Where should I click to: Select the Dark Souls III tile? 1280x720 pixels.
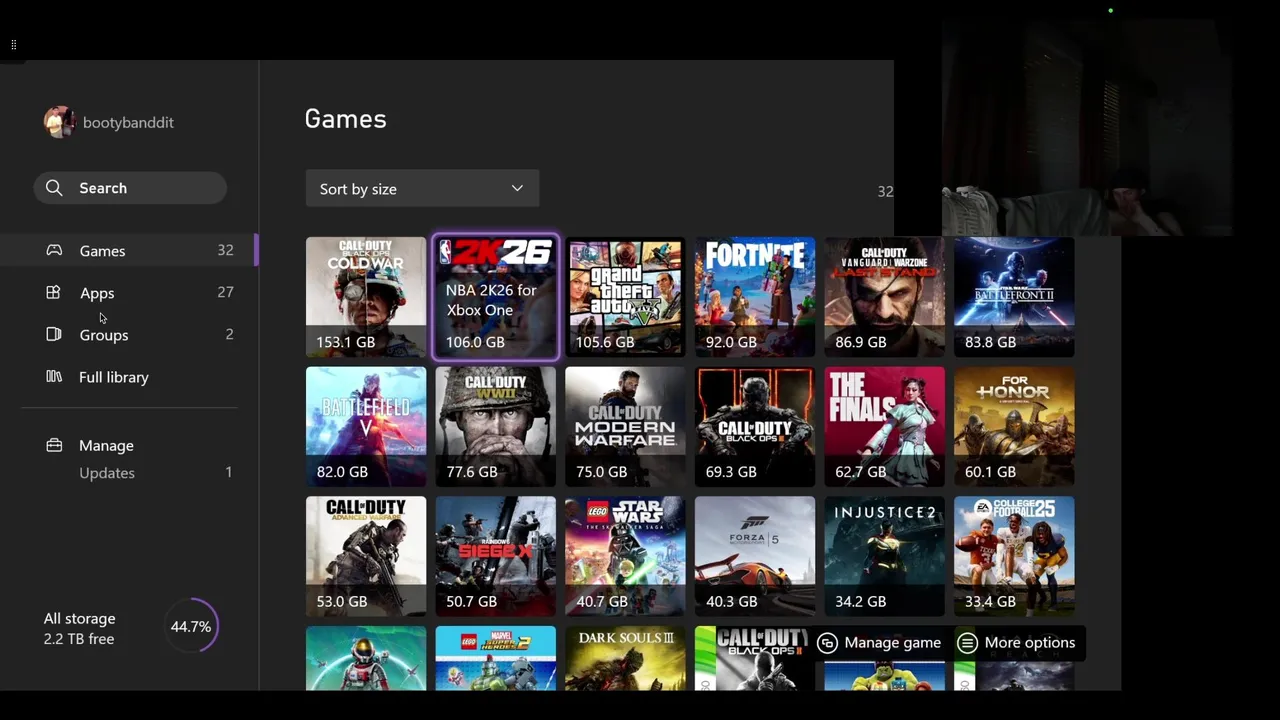(625, 658)
